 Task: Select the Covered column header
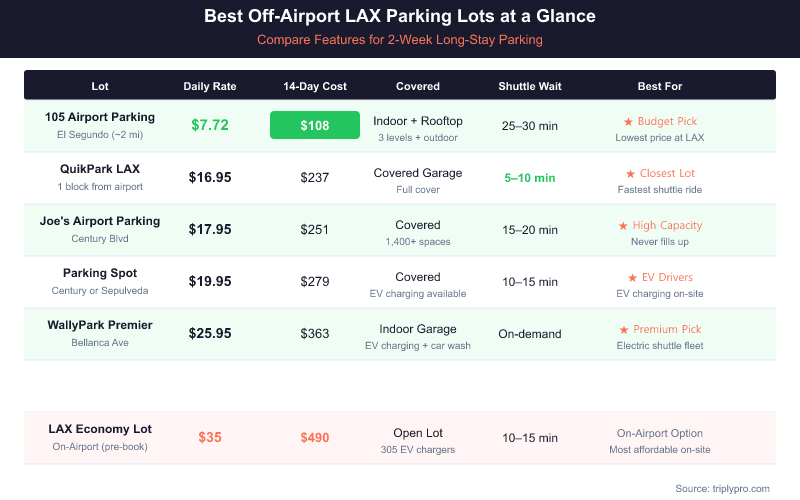pyautogui.click(x=418, y=86)
